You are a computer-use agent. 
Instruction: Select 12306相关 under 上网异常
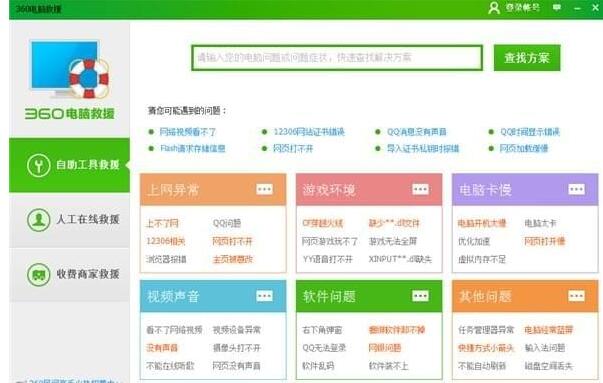click(x=166, y=241)
